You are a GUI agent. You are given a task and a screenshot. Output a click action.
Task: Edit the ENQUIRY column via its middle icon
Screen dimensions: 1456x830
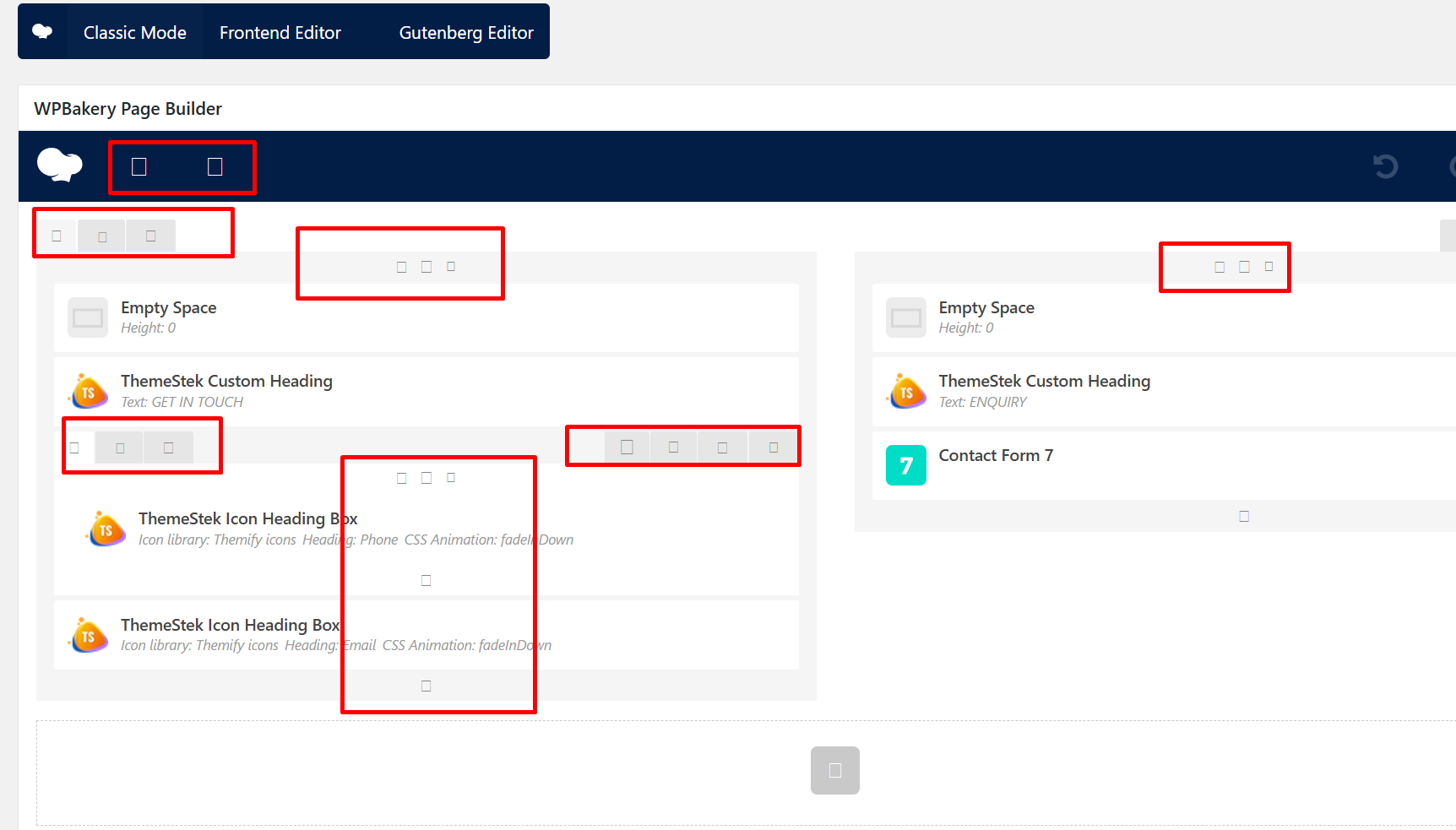(x=1244, y=267)
